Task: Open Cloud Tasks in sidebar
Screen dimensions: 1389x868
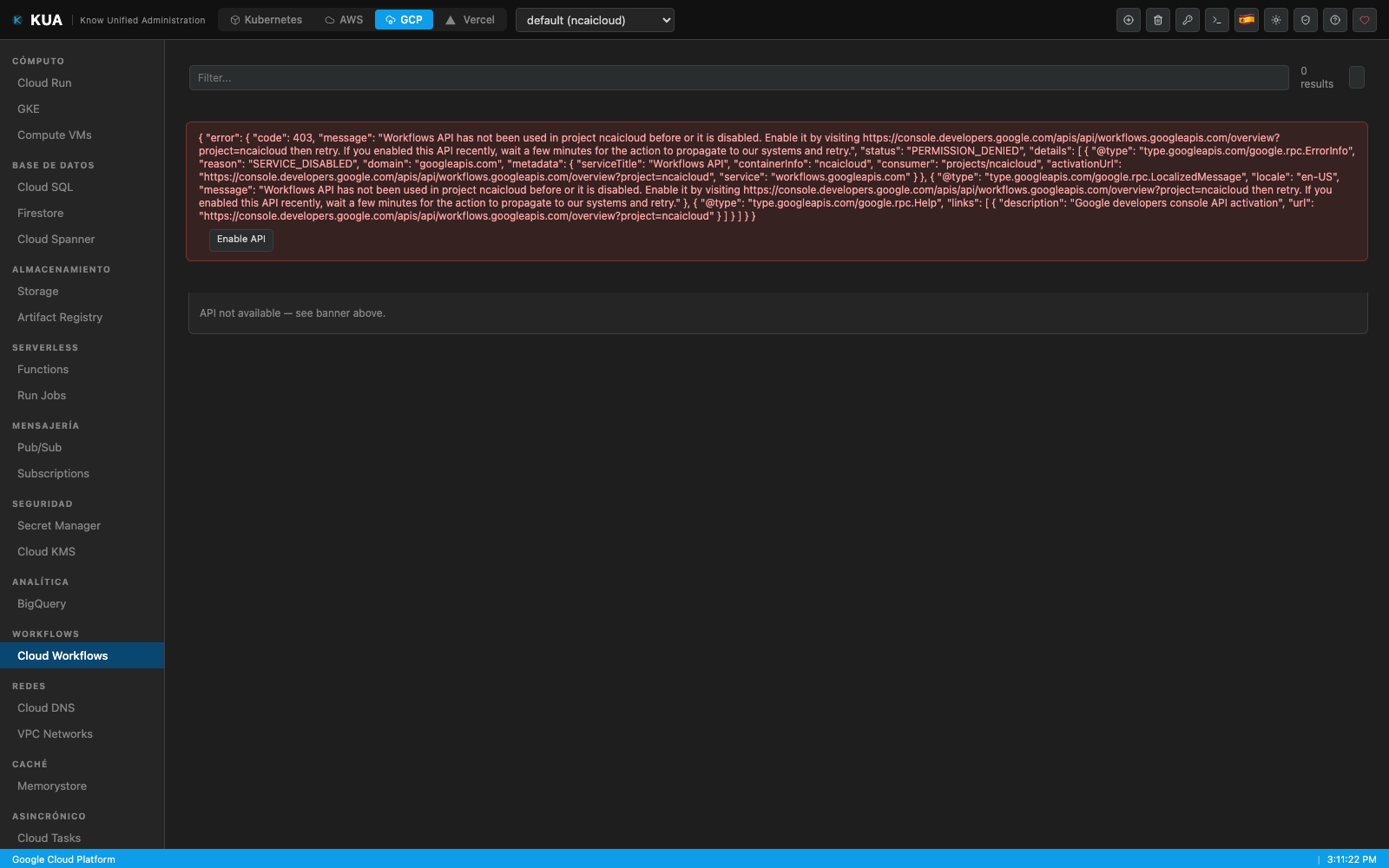Action: point(82,838)
